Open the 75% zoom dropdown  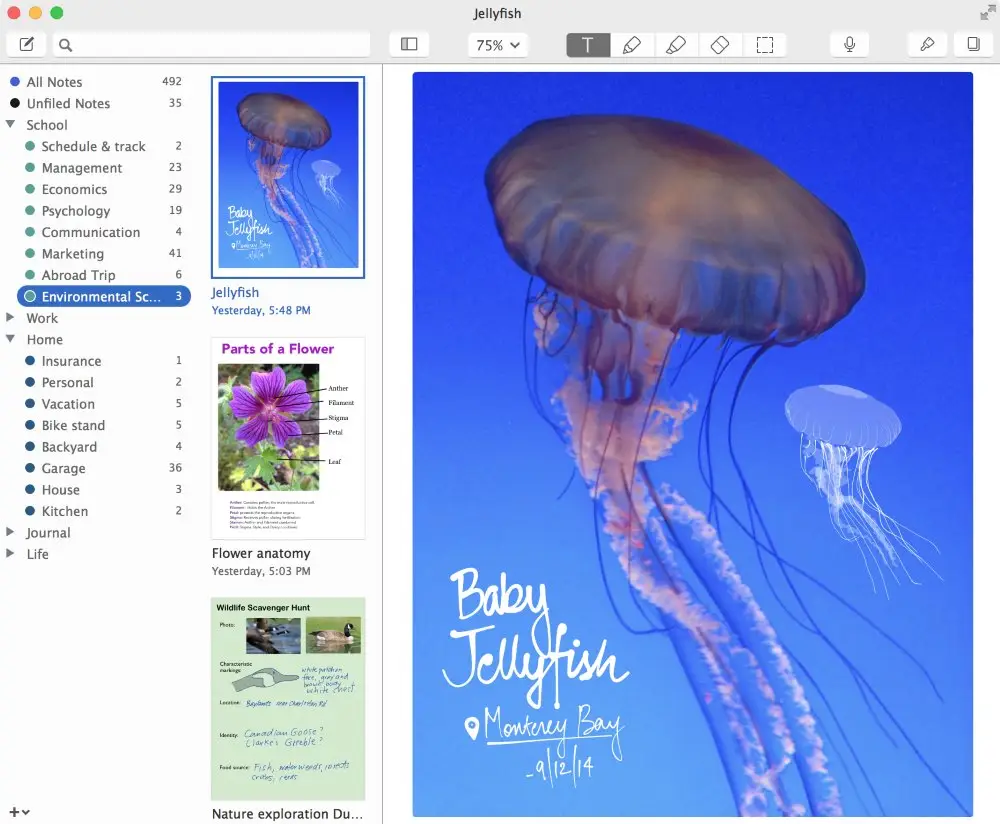click(497, 45)
